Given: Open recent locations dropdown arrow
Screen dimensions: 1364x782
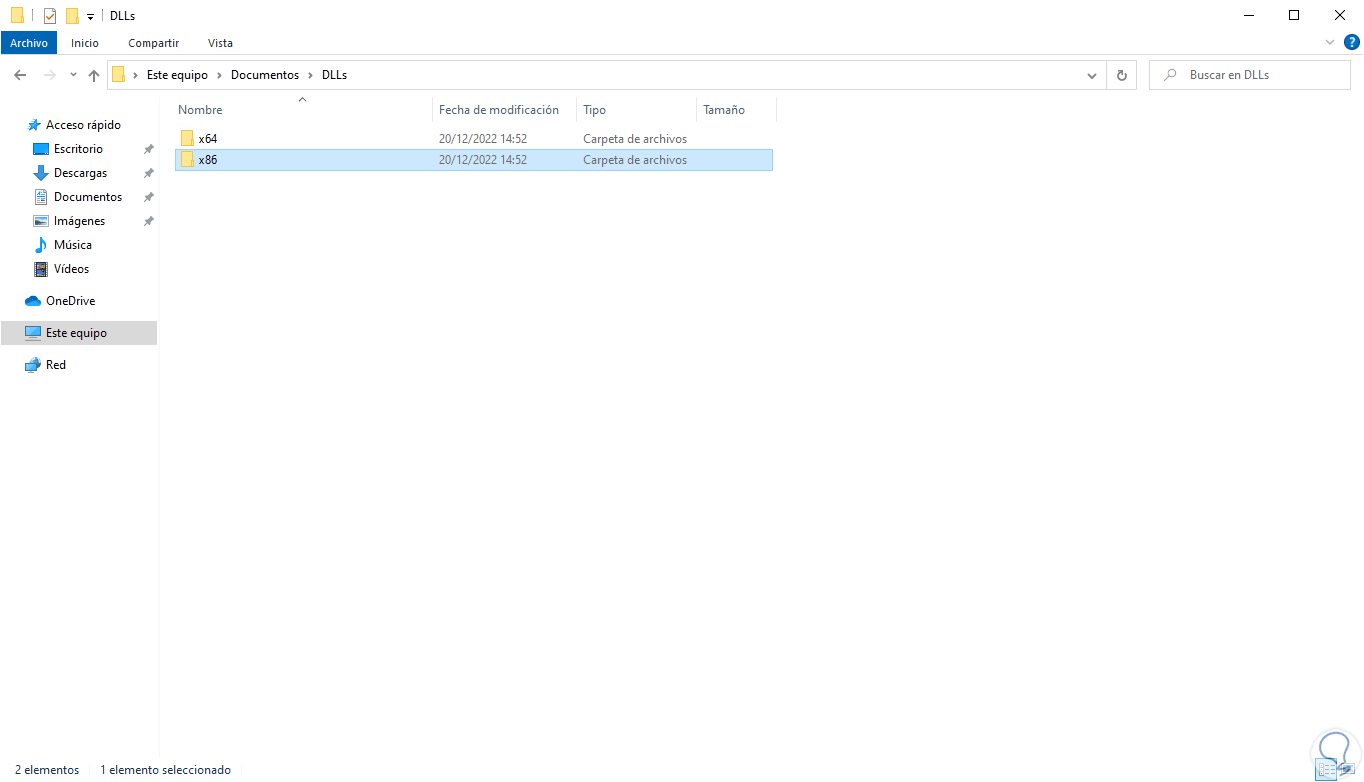Looking at the screenshot, I should tap(73, 75).
